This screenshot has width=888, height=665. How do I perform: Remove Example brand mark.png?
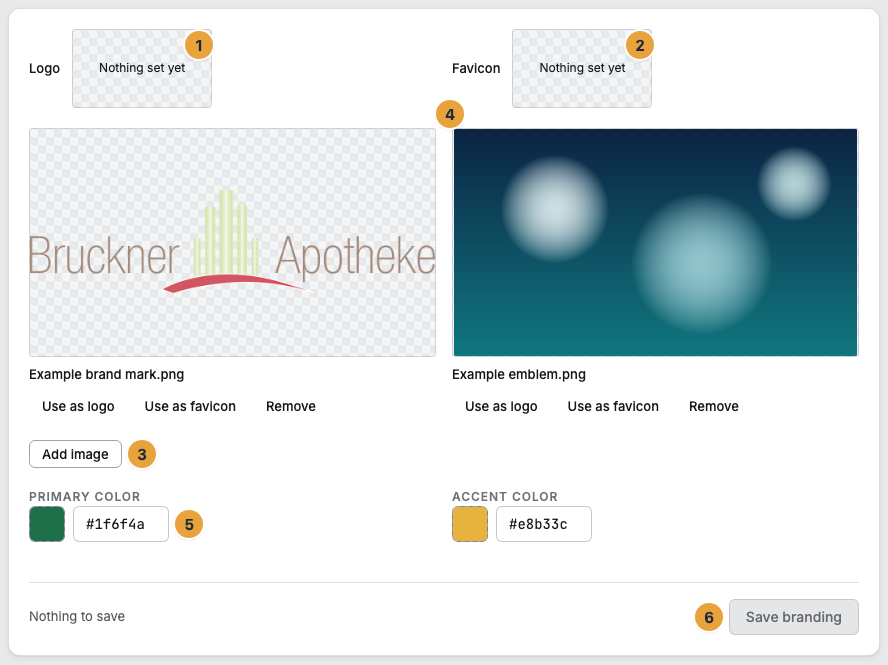(291, 406)
